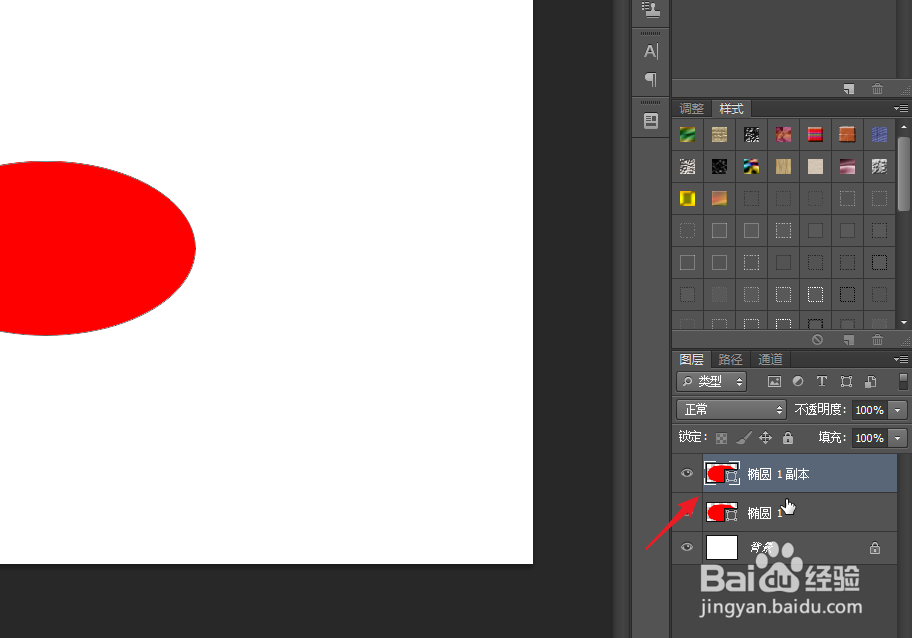Toggle lock position move-arrows icon
The width and height of the screenshot is (912, 638).
[765, 438]
